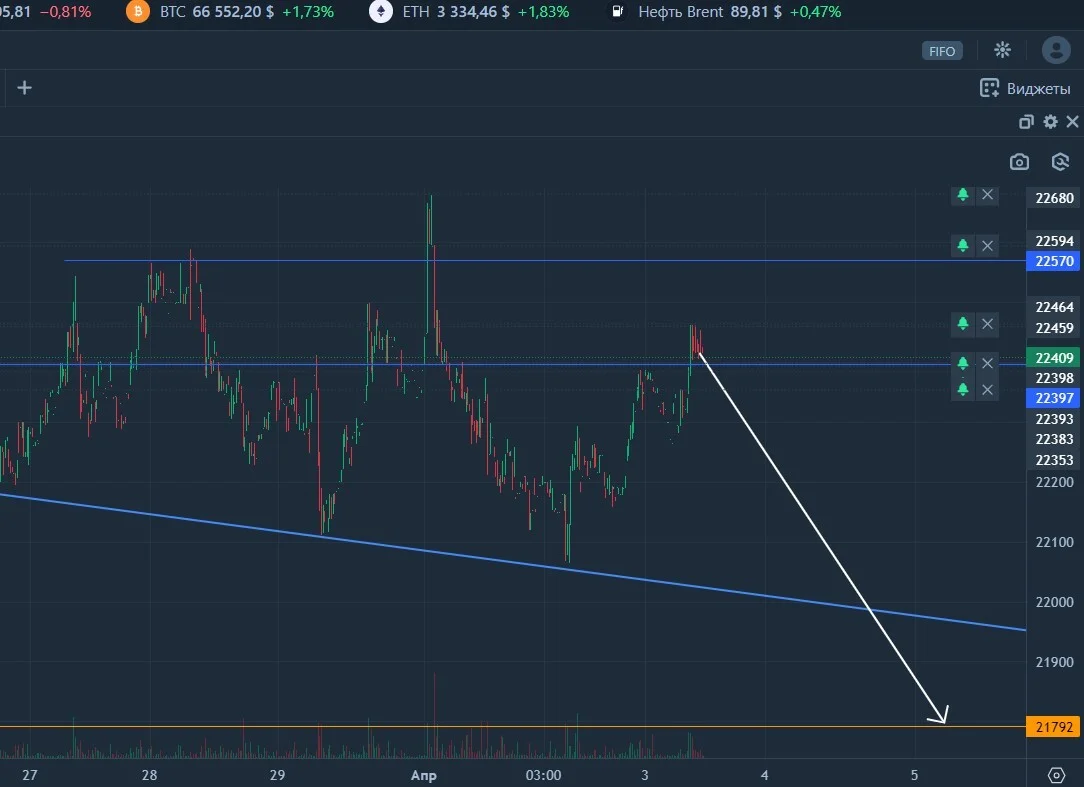Click the Bitcoin ticker icon
Viewport: 1084px width, 787px height.
[138, 12]
